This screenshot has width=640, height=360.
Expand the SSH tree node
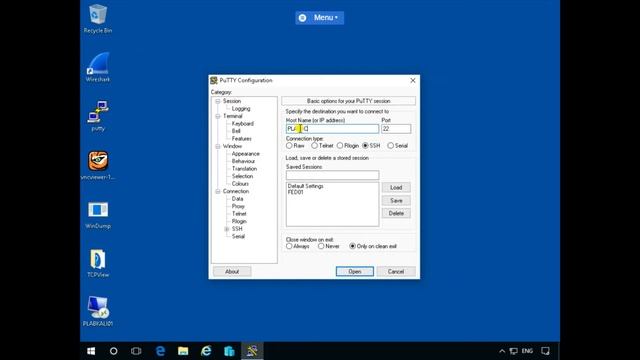point(227,229)
